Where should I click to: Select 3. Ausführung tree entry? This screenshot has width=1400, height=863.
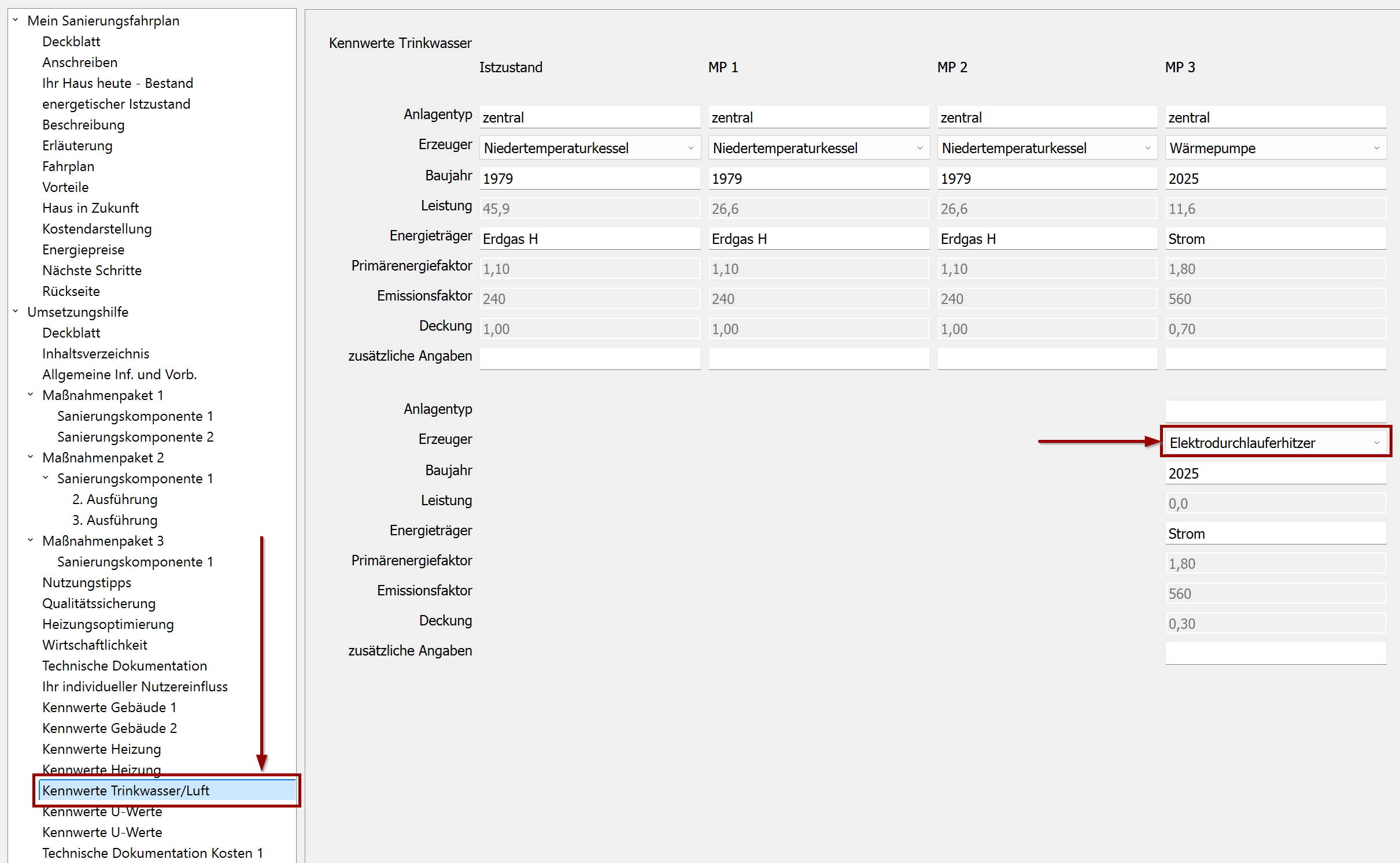[115, 520]
